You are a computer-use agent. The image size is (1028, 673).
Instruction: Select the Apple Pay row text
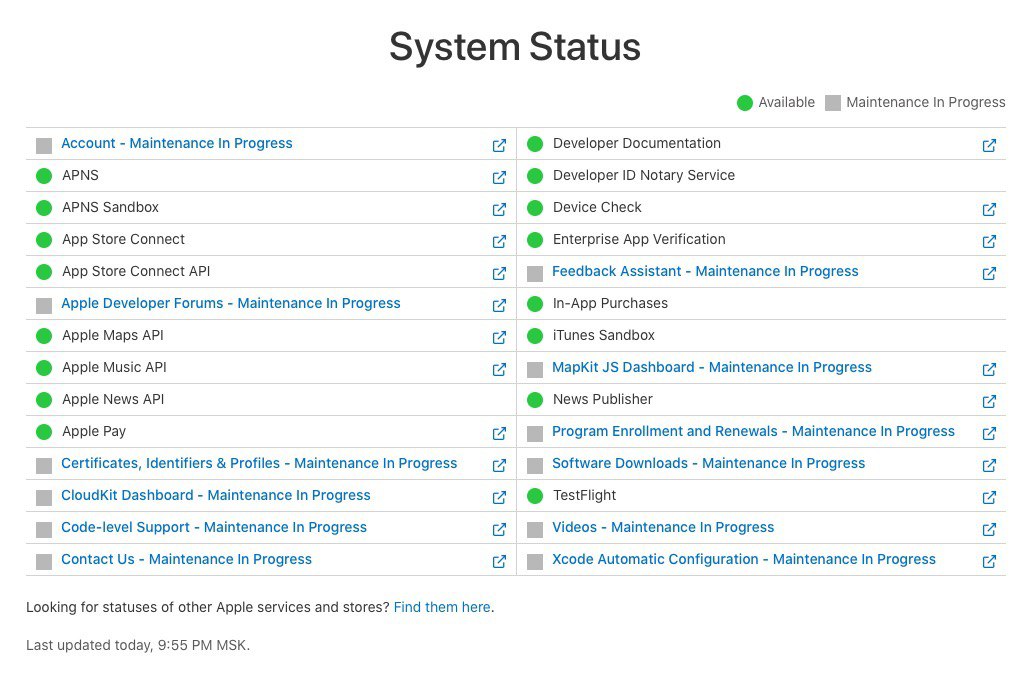pos(94,432)
